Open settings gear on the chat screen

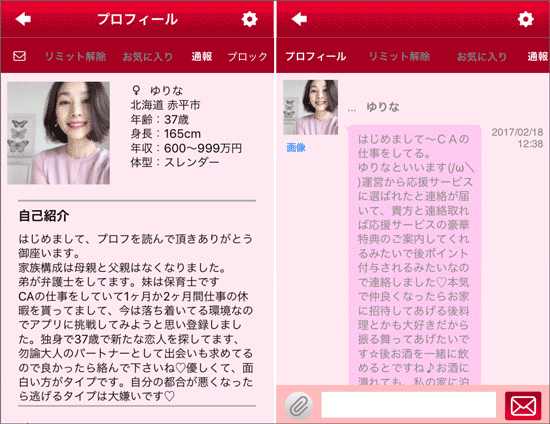click(525, 19)
